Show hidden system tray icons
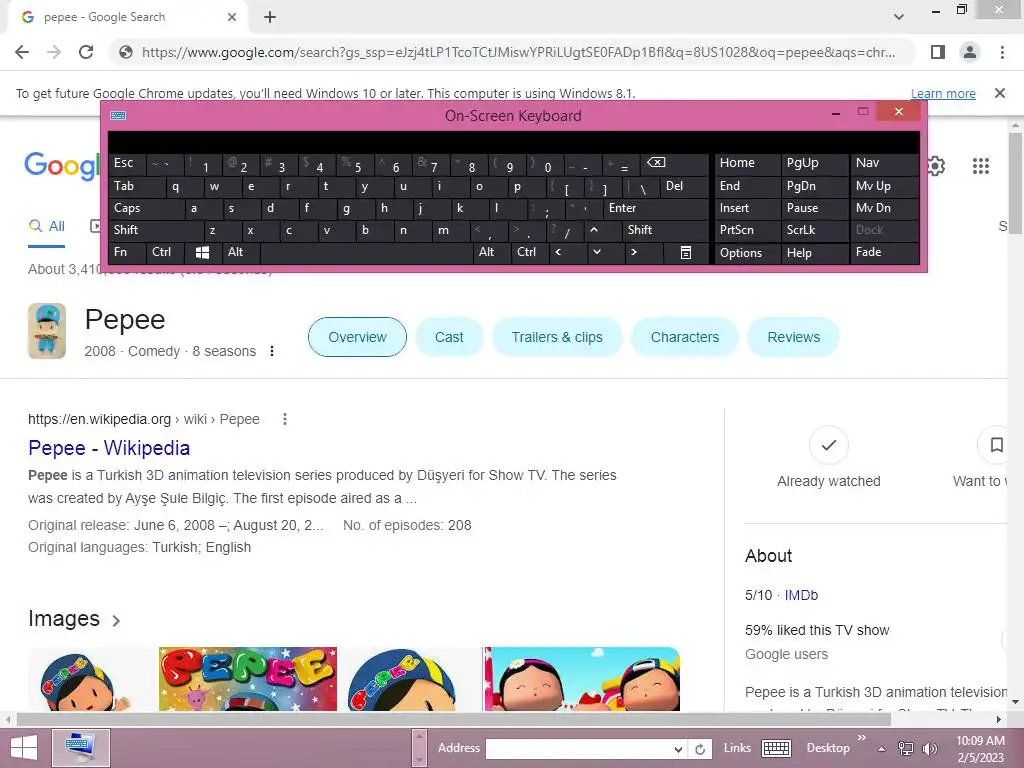The width and height of the screenshot is (1024, 768). point(882,749)
